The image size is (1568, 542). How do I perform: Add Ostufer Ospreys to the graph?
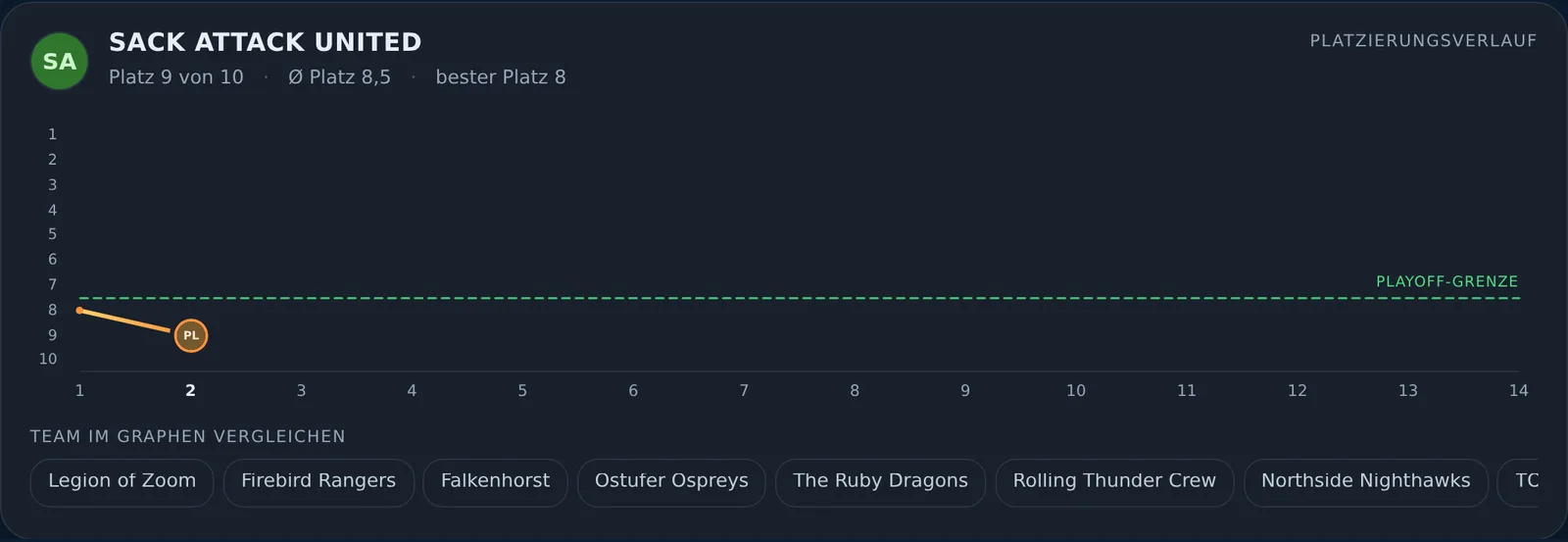pyautogui.click(x=671, y=482)
